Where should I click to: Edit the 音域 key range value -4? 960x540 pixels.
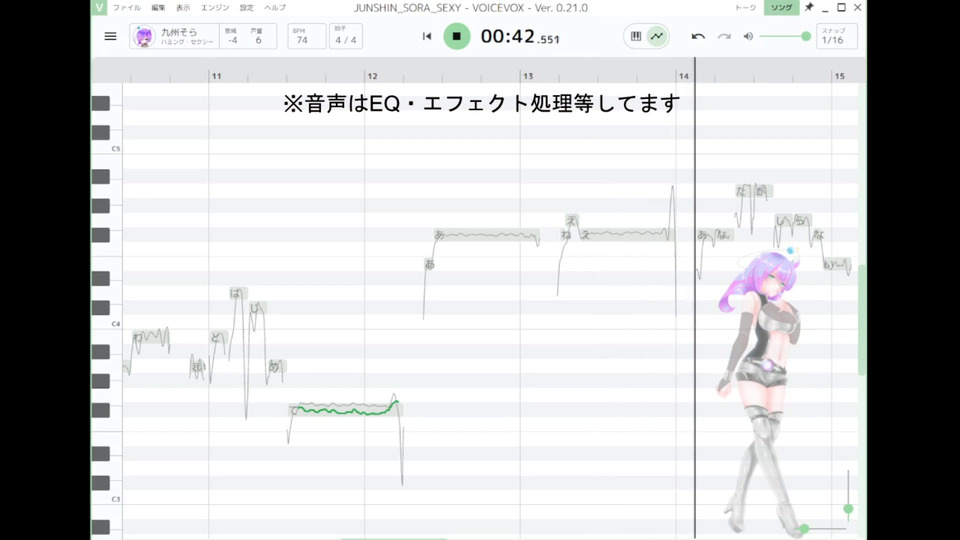click(x=233, y=37)
